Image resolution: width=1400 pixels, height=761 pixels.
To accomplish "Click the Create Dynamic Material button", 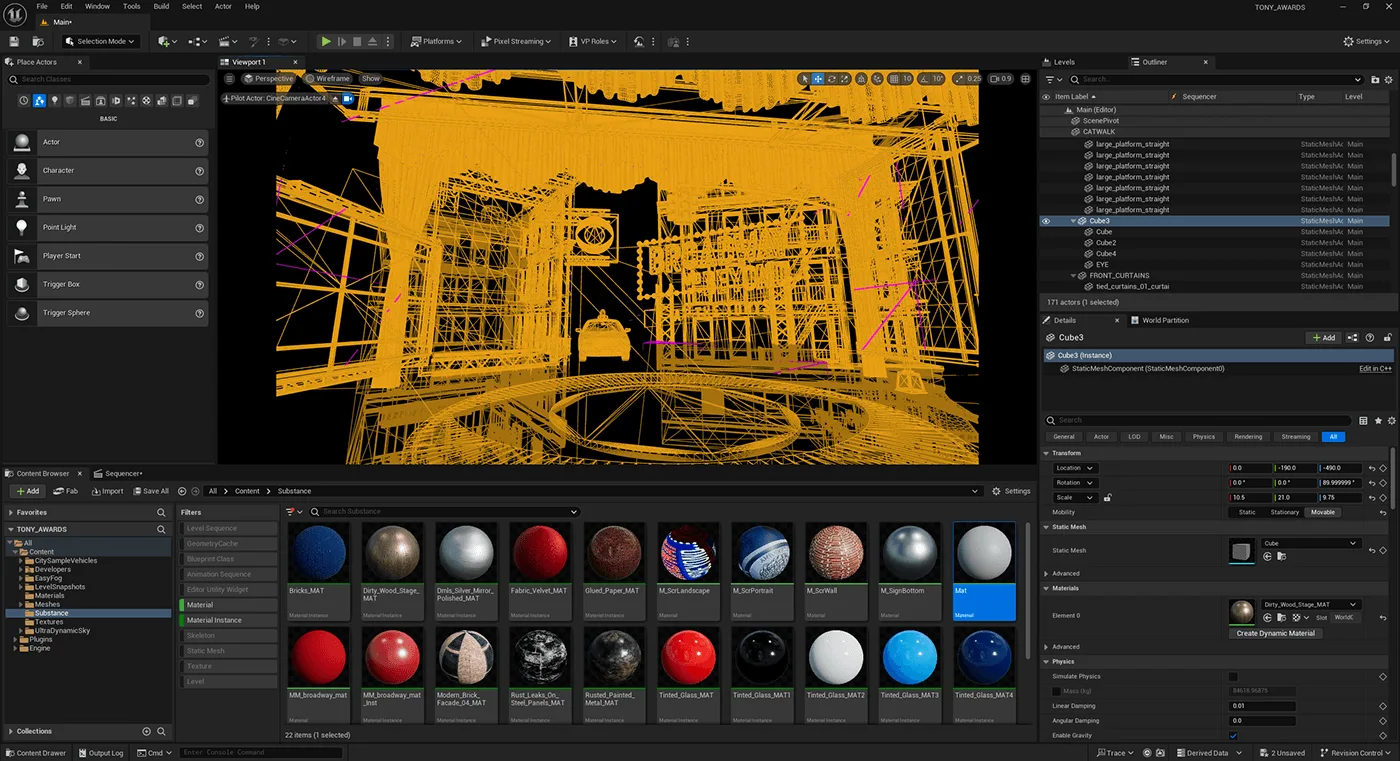I will (1275, 633).
